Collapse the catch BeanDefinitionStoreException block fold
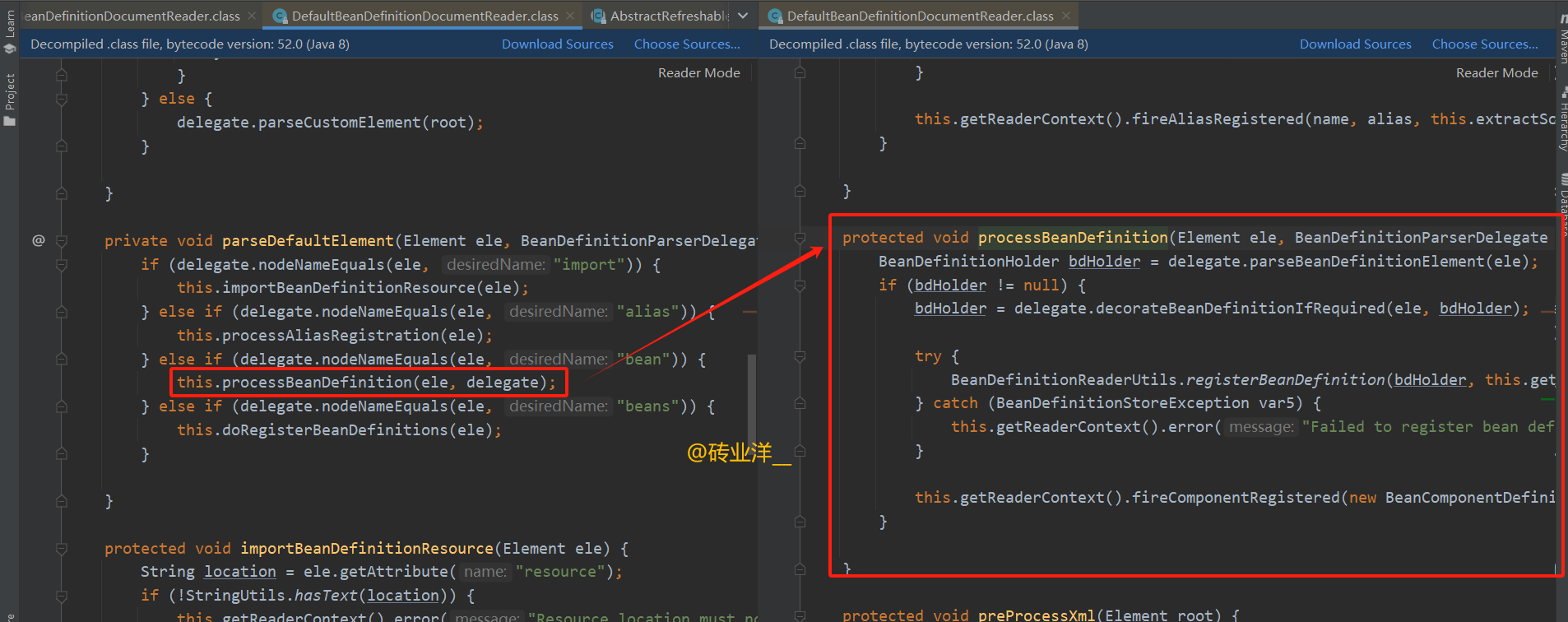1568x622 pixels. point(800,403)
